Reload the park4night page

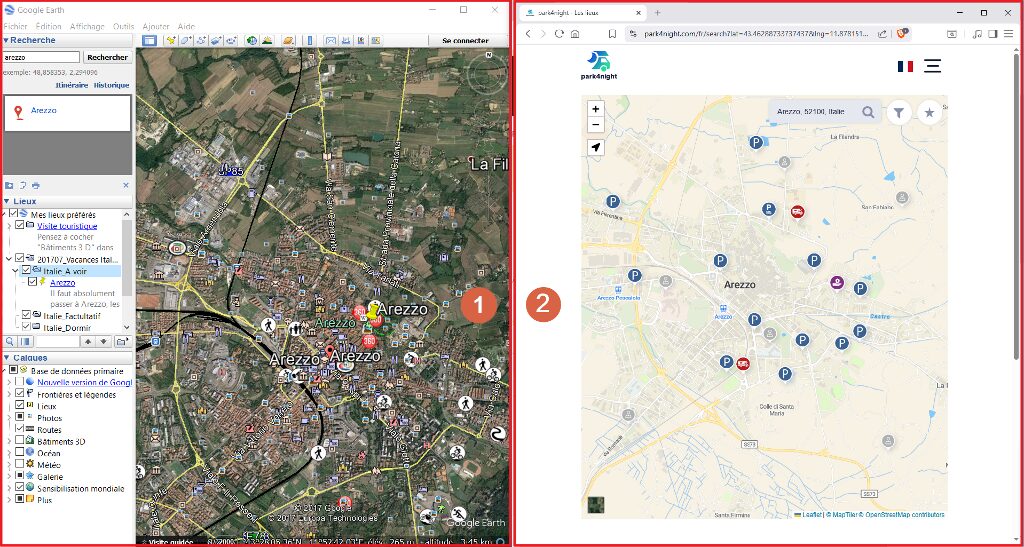pos(559,33)
